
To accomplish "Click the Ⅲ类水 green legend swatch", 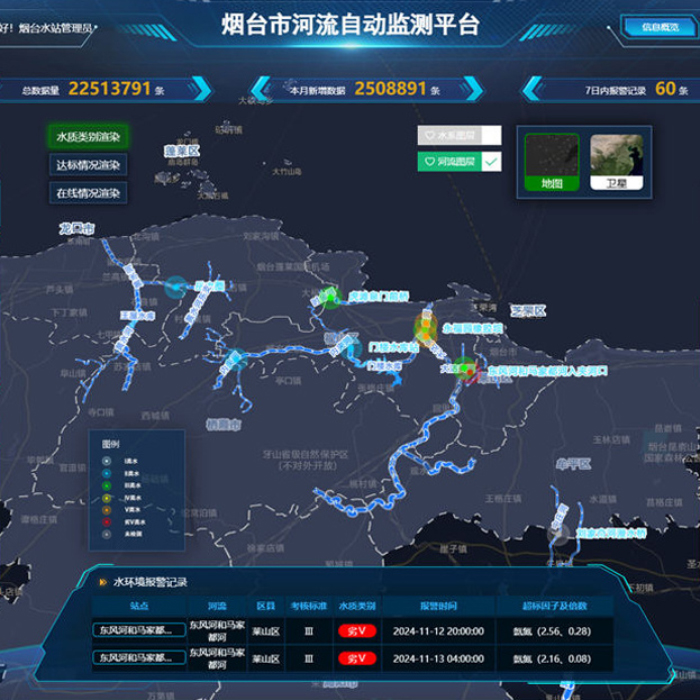I will point(106,485).
